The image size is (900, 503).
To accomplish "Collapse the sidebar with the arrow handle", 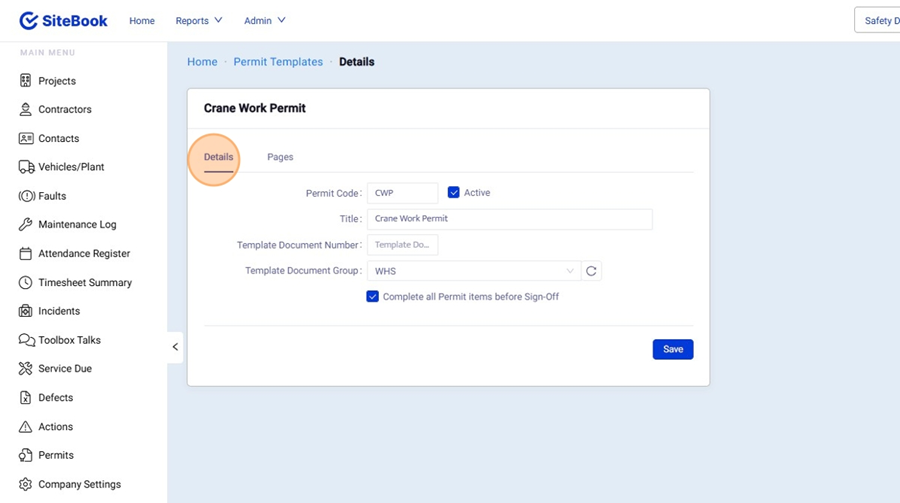I will [x=175, y=347].
